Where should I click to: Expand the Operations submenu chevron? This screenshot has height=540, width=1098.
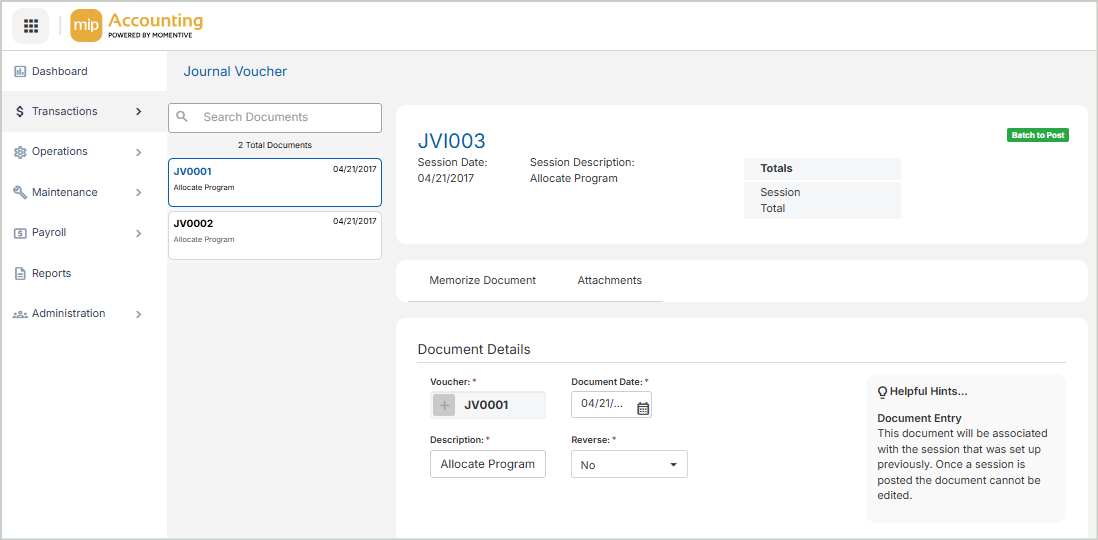[139, 152]
